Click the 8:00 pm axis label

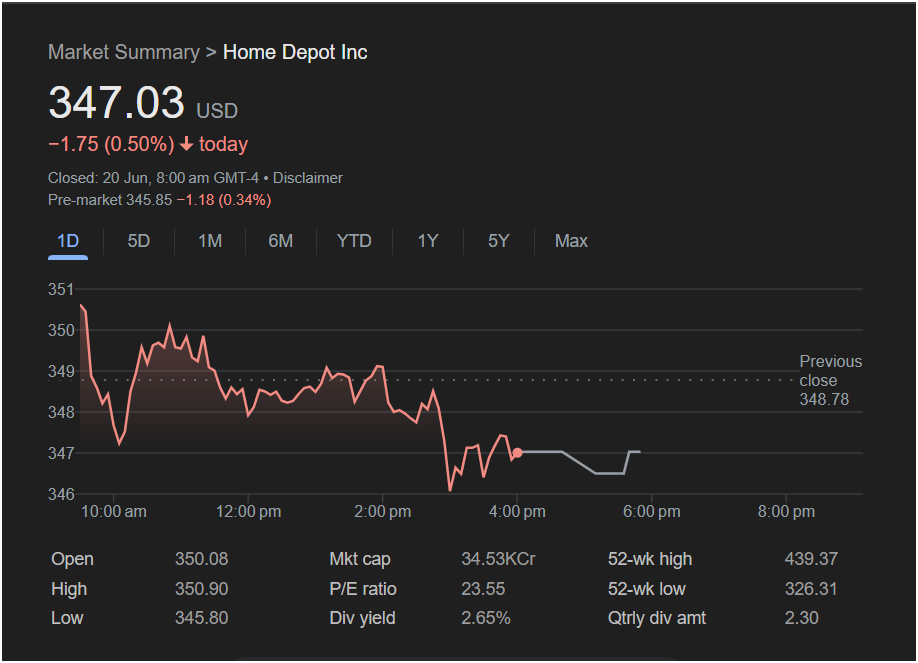[x=786, y=511]
